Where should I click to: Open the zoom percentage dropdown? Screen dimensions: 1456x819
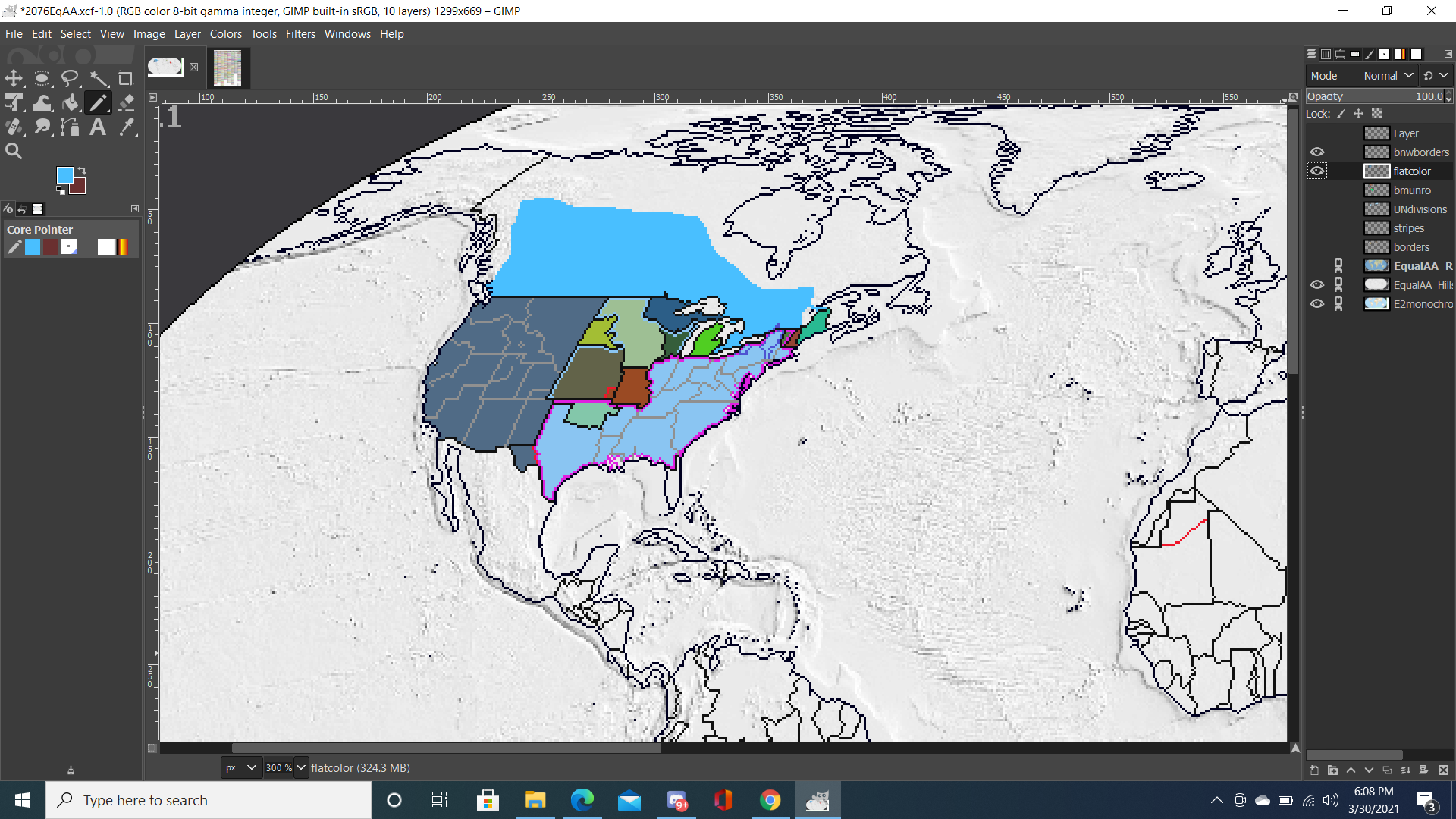[301, 767]
